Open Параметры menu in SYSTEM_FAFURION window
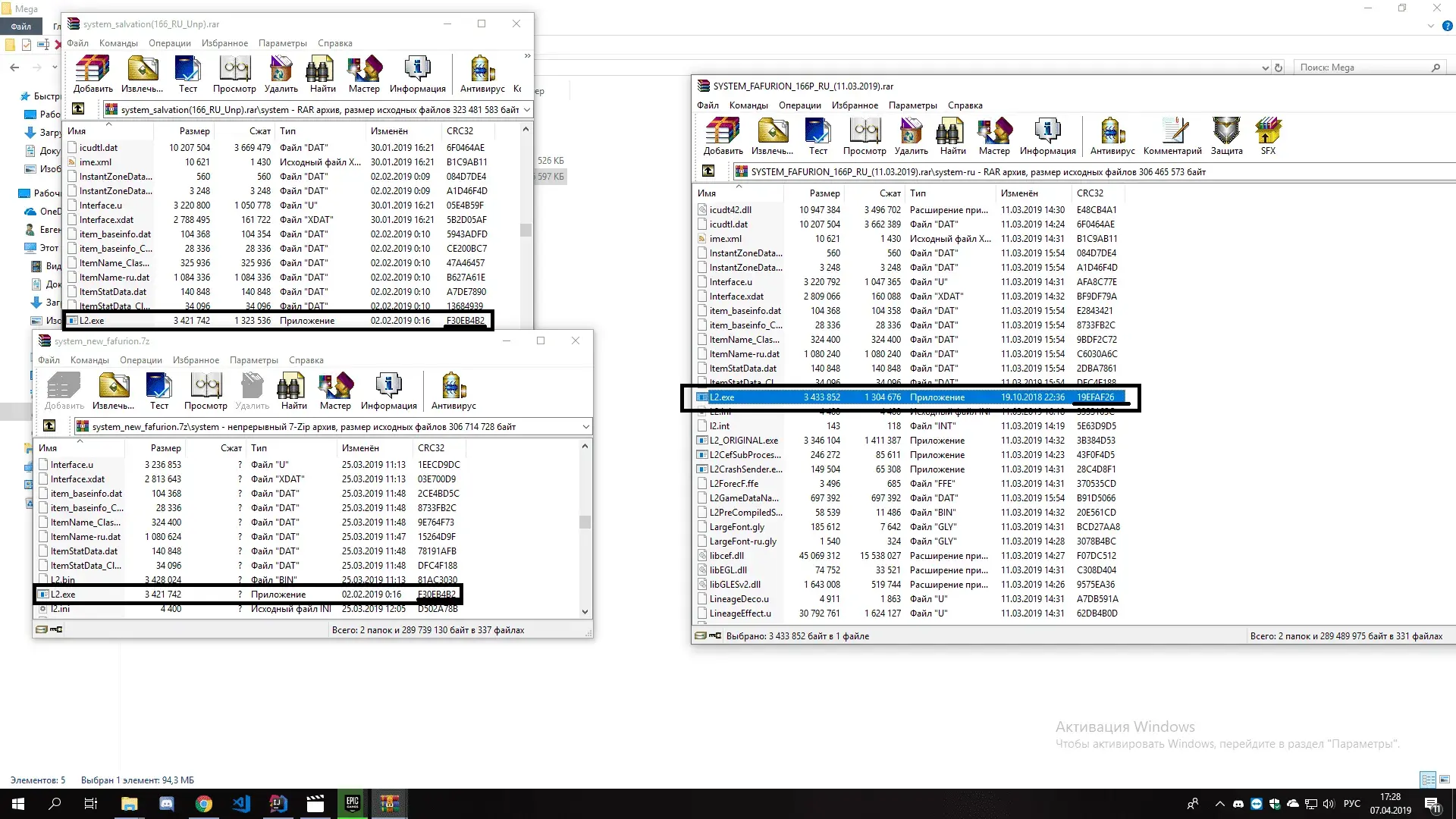 pyautogui.click(x=912, y=105)
